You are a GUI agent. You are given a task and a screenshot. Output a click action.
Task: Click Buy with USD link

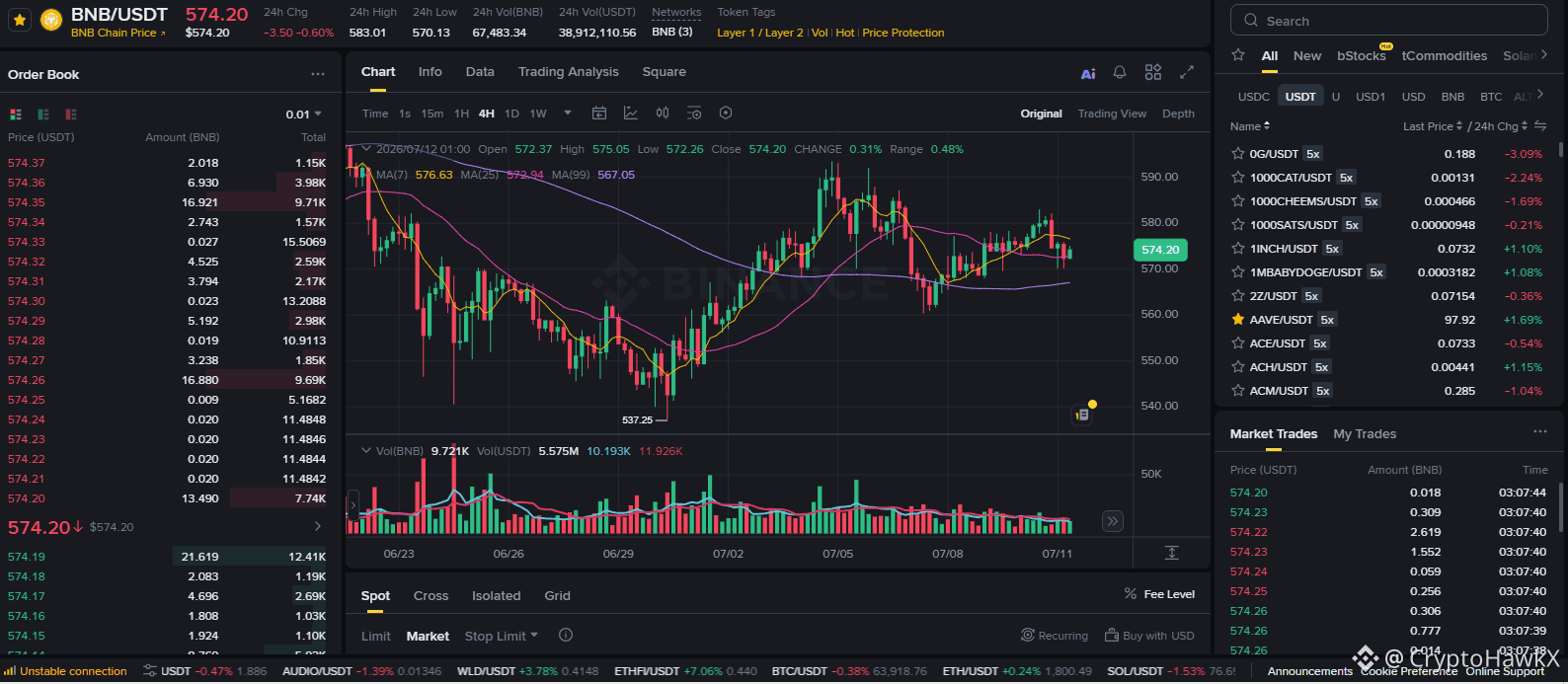1149,636
